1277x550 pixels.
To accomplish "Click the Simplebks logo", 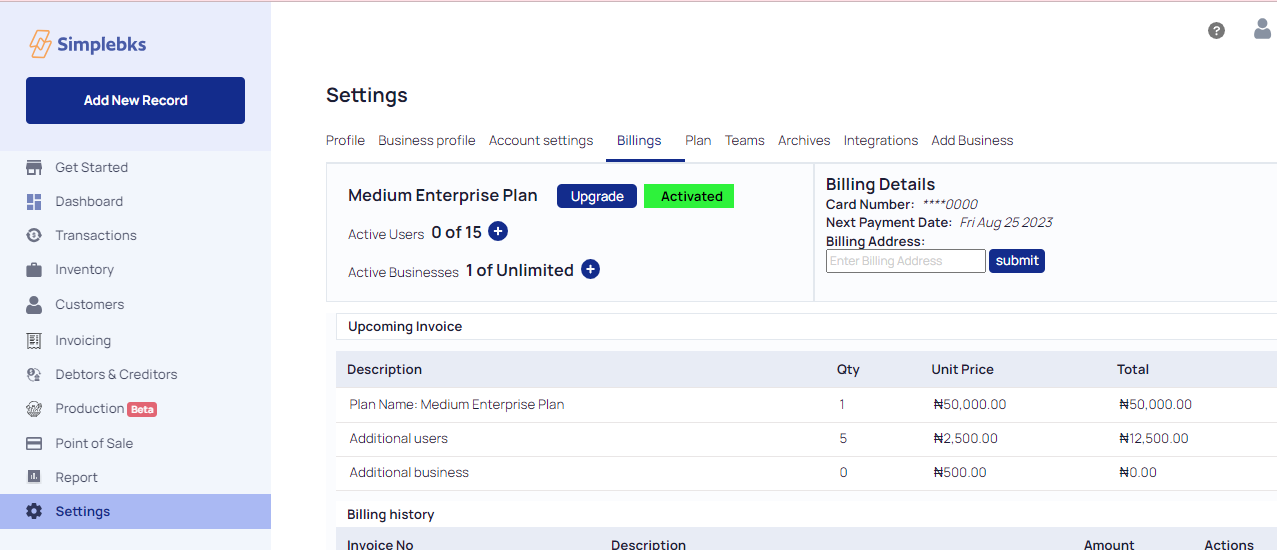I will point(88,44).
